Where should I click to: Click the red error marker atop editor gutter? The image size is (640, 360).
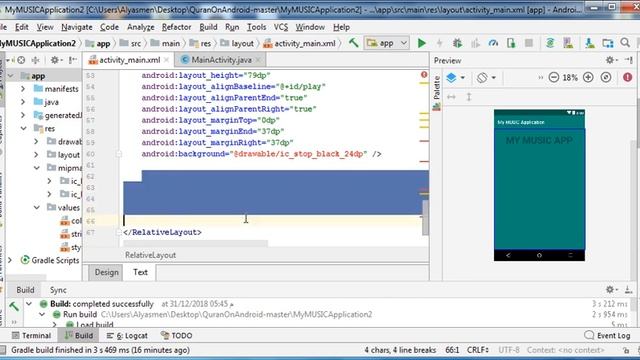click(424, 75)
